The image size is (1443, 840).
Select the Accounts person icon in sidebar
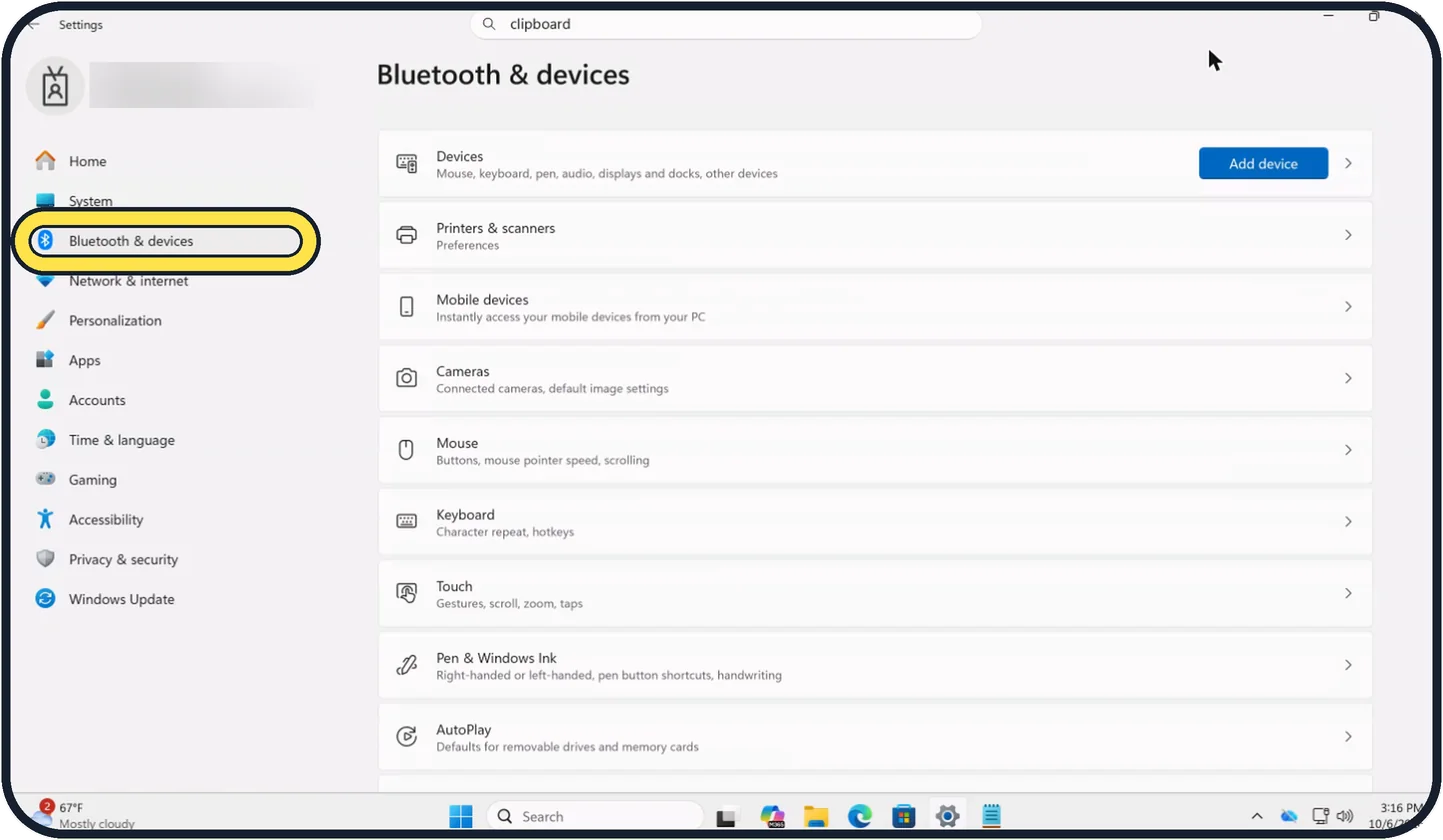point(45,400)
